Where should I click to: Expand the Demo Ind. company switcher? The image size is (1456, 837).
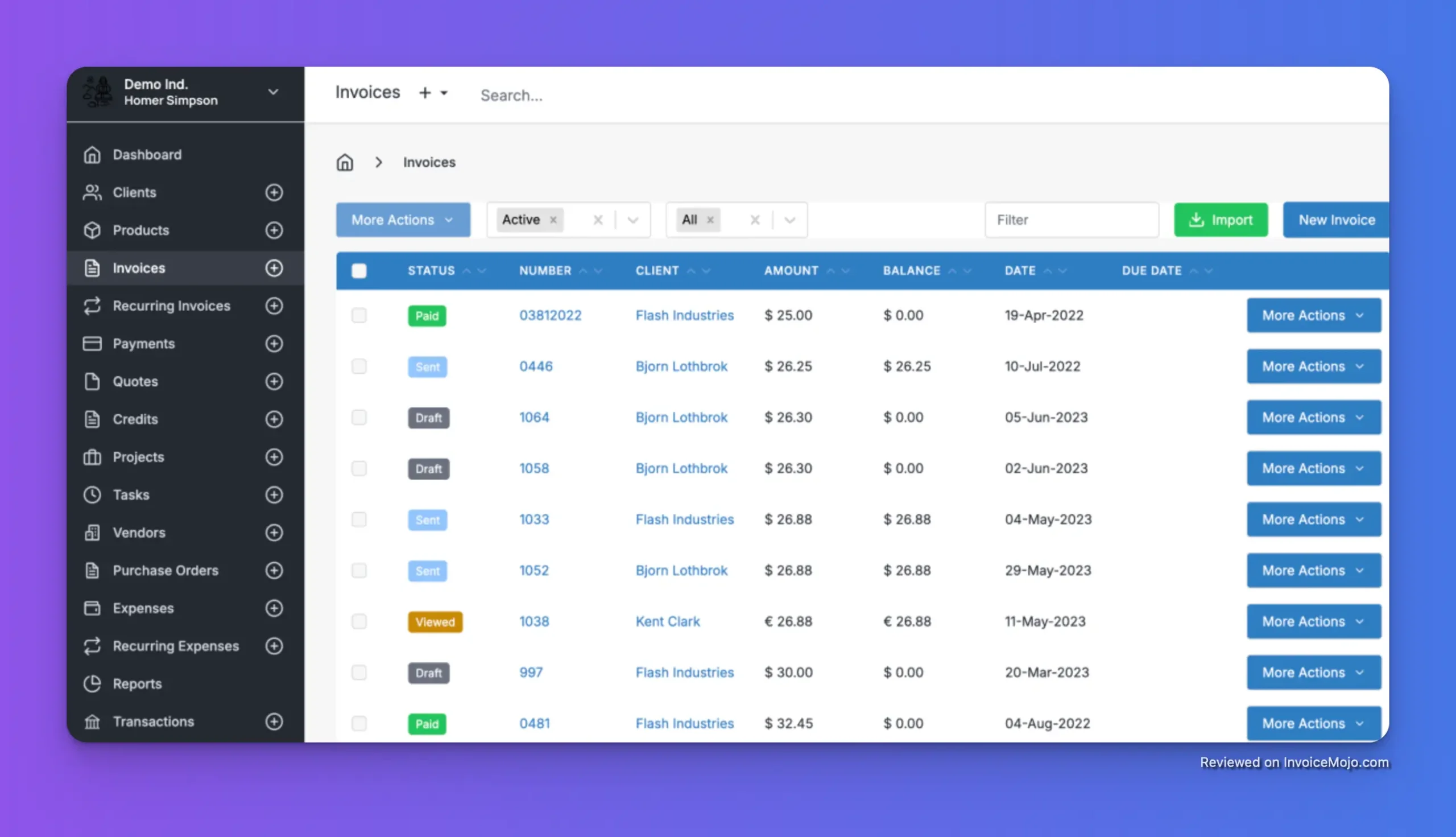tap(274, 92)
